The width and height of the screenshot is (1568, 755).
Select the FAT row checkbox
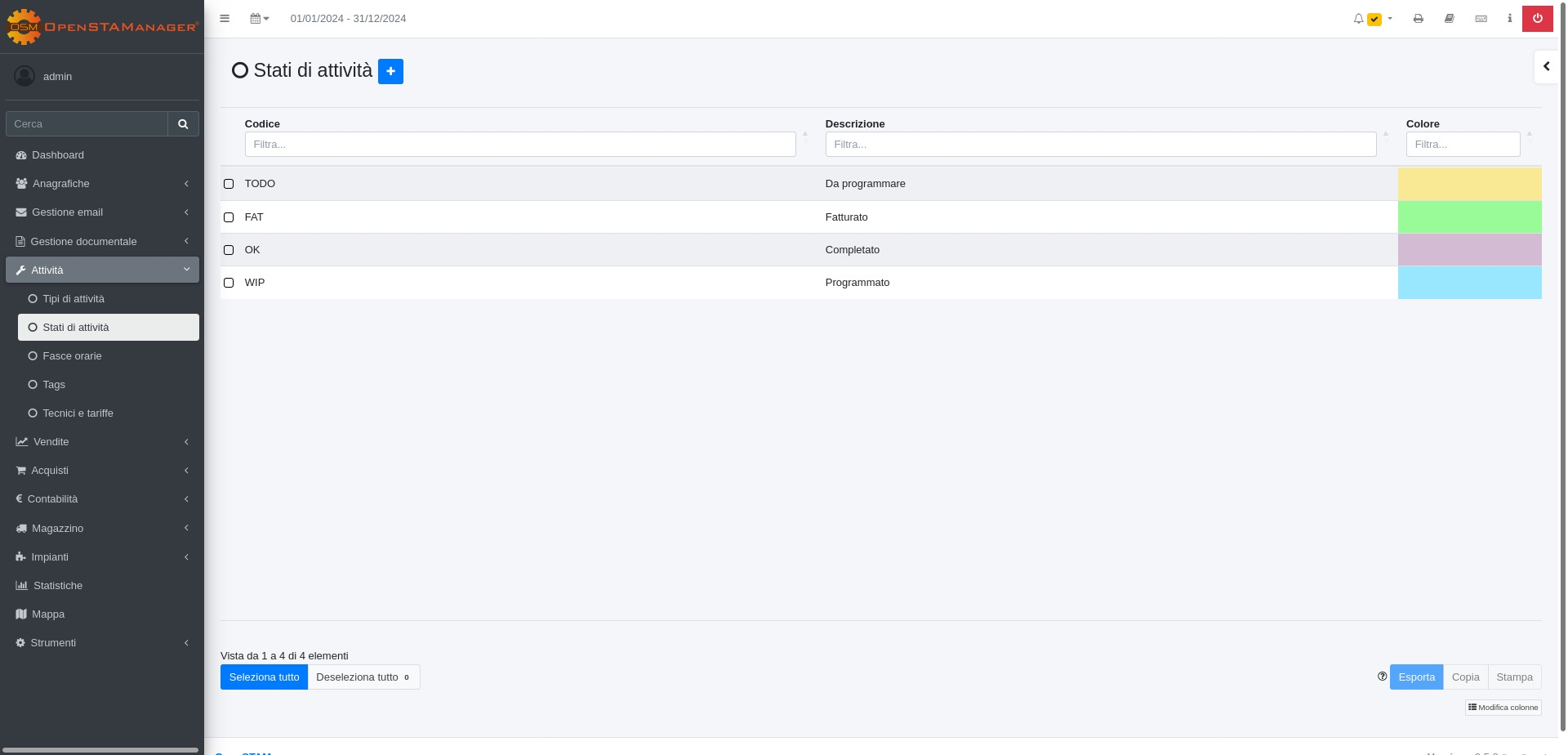click(x=229, y=217)
